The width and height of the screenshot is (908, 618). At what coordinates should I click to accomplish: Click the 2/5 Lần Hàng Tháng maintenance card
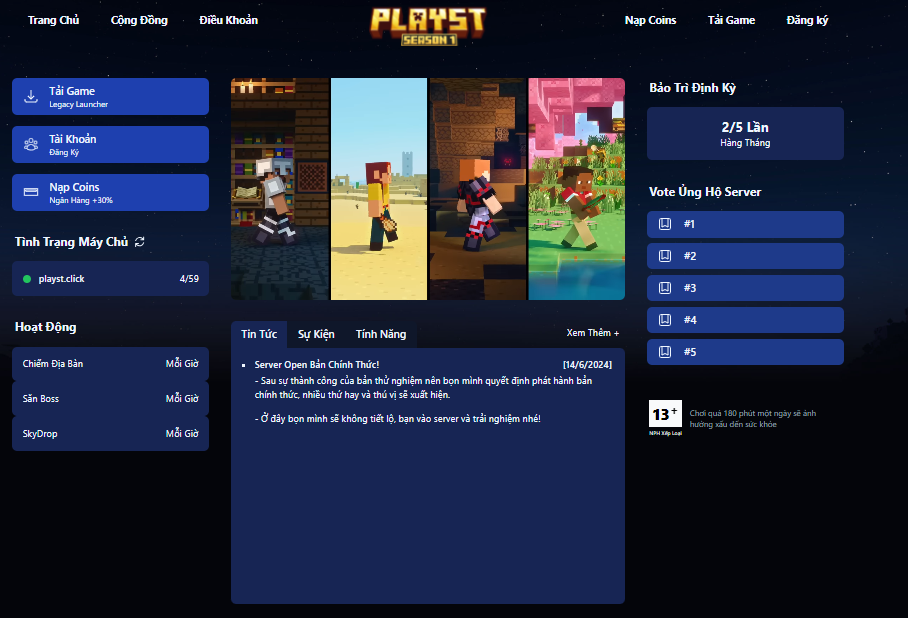click(745, 133)
